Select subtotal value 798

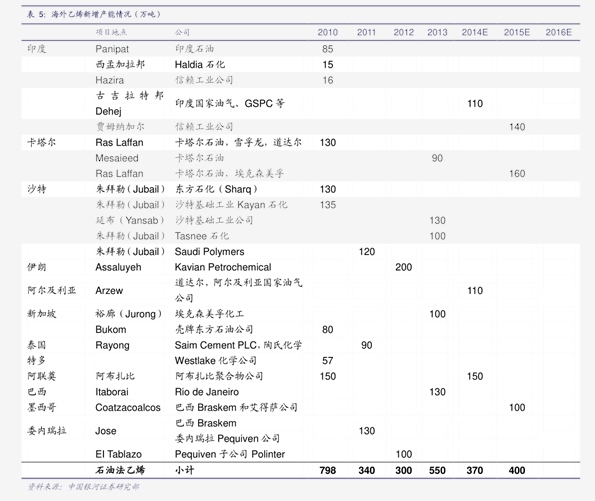327,471
